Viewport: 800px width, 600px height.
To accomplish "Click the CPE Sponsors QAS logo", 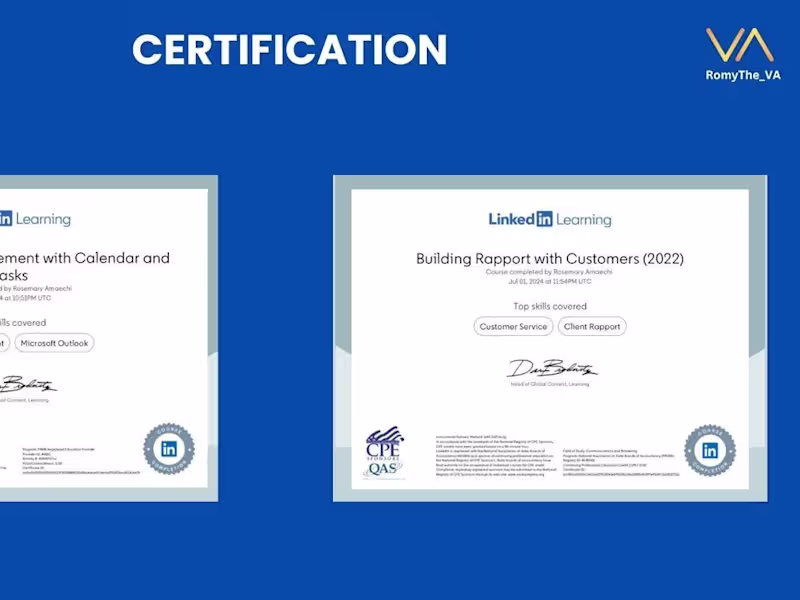I will (384, 453).
